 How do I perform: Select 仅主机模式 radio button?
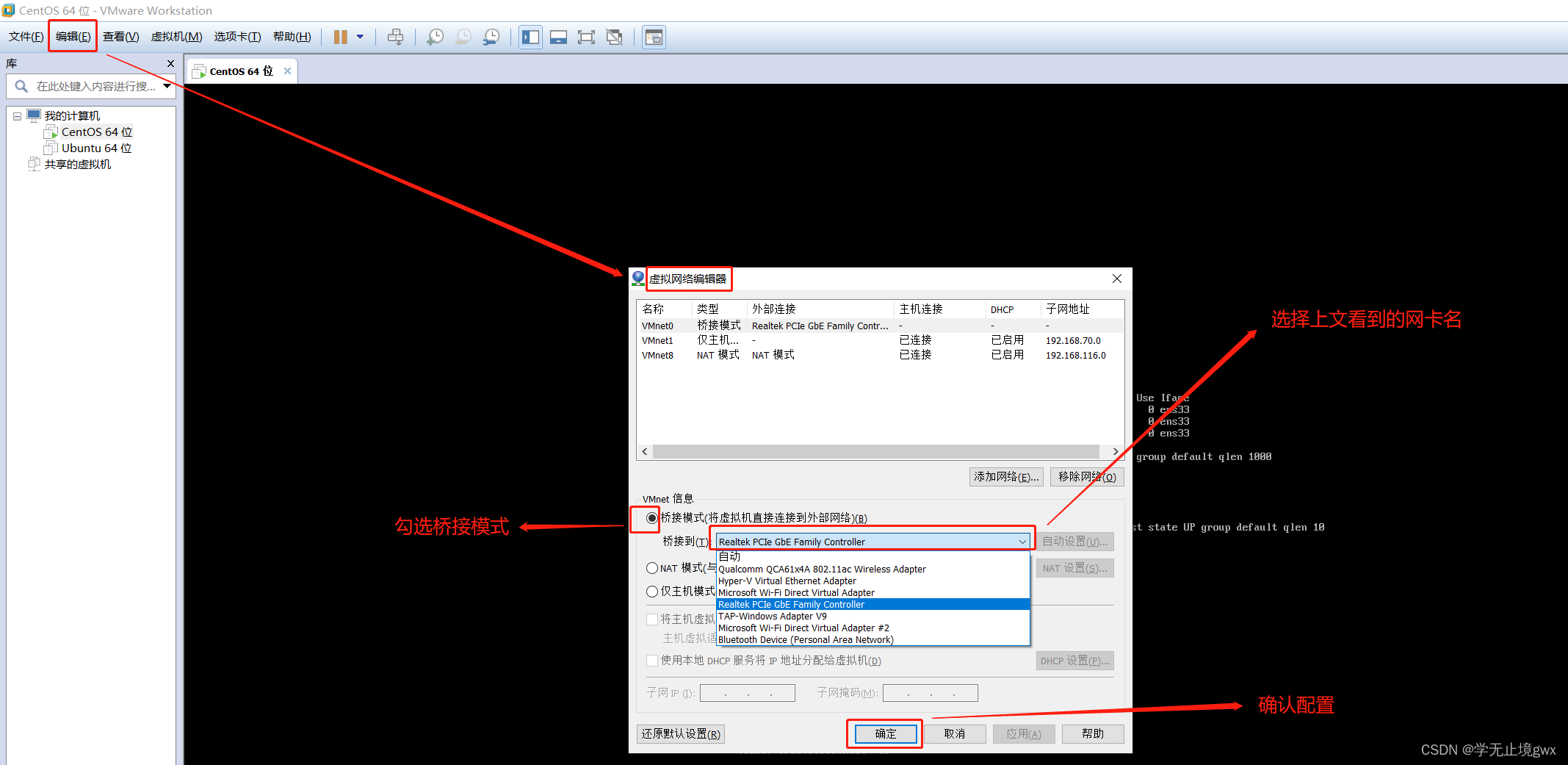point(652,592)
